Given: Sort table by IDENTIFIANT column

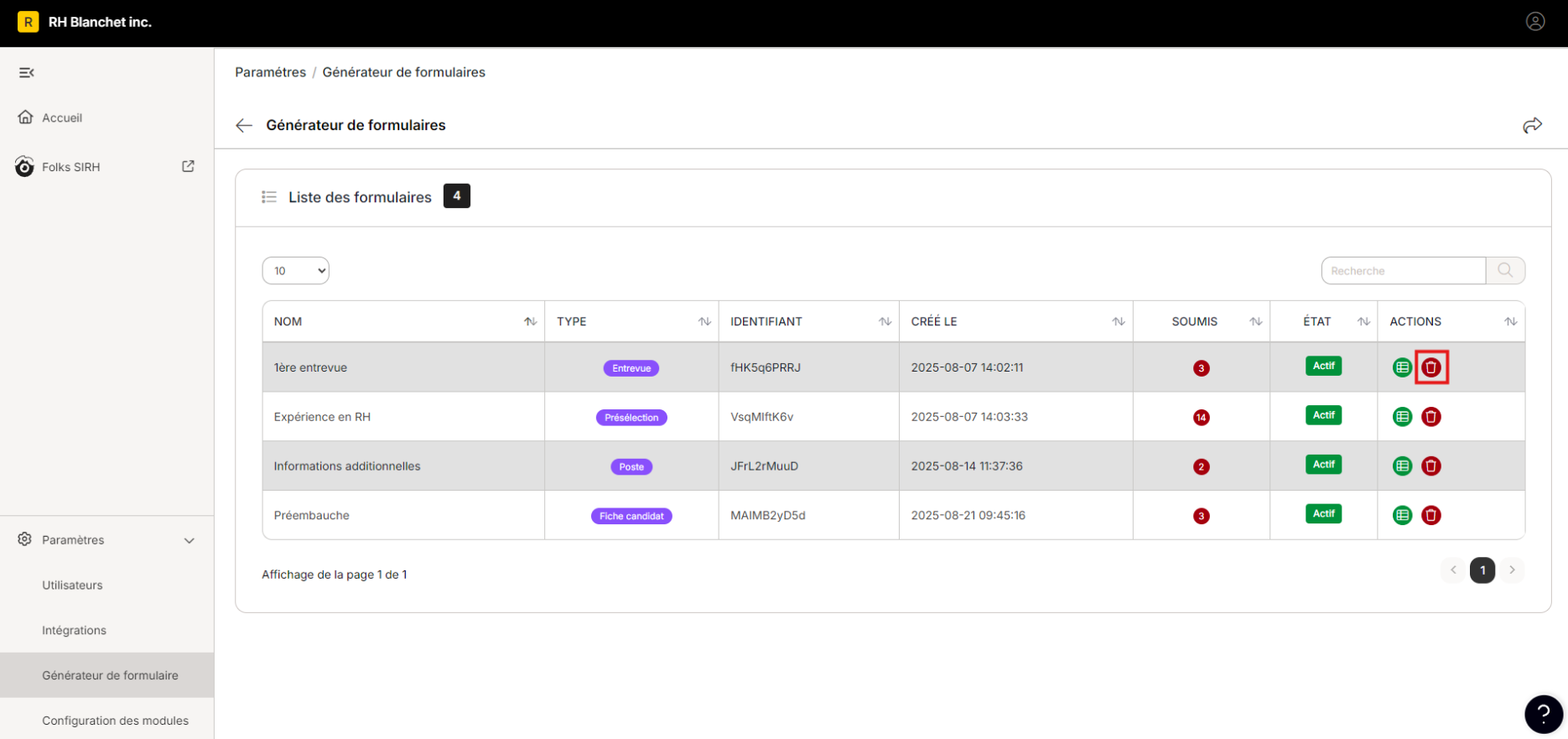Looking at the screenshot, I should pos(885,321).
